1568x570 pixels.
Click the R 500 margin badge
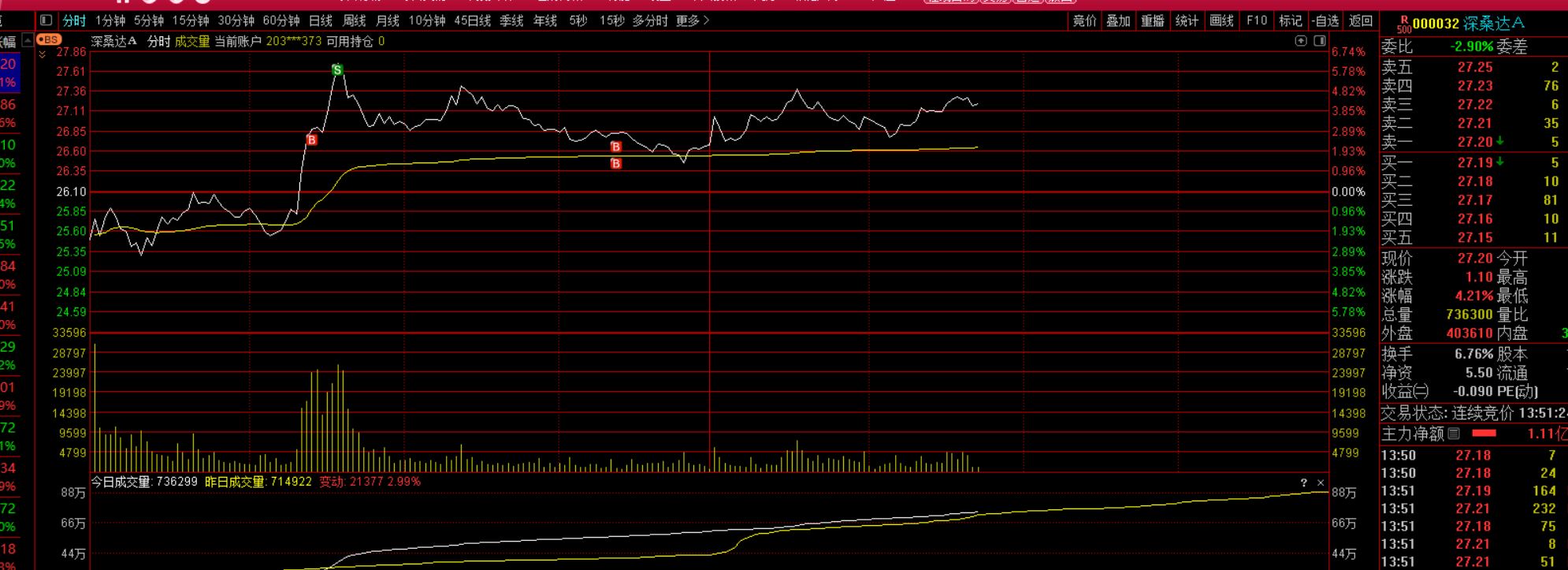pyautogui.click(x=1404, y=24)
